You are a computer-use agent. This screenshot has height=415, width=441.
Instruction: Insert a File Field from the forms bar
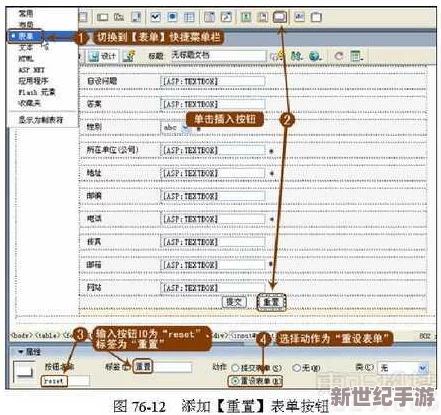tap(263, 17)
